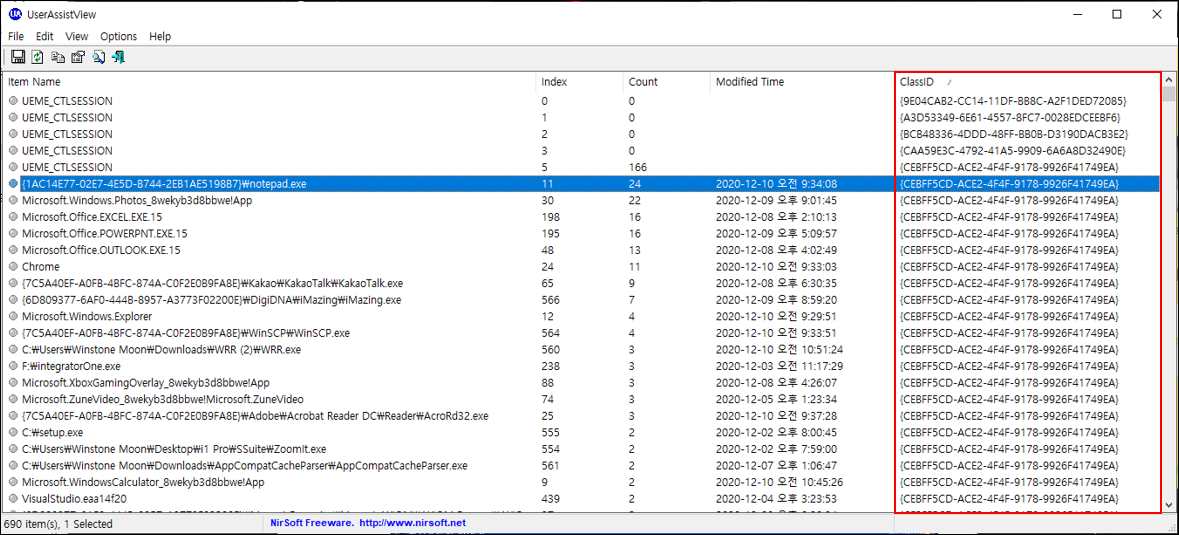The image size is (1179, 535).
Task: Click the Find magnifier toolbar icon
Action: point(99,57)
